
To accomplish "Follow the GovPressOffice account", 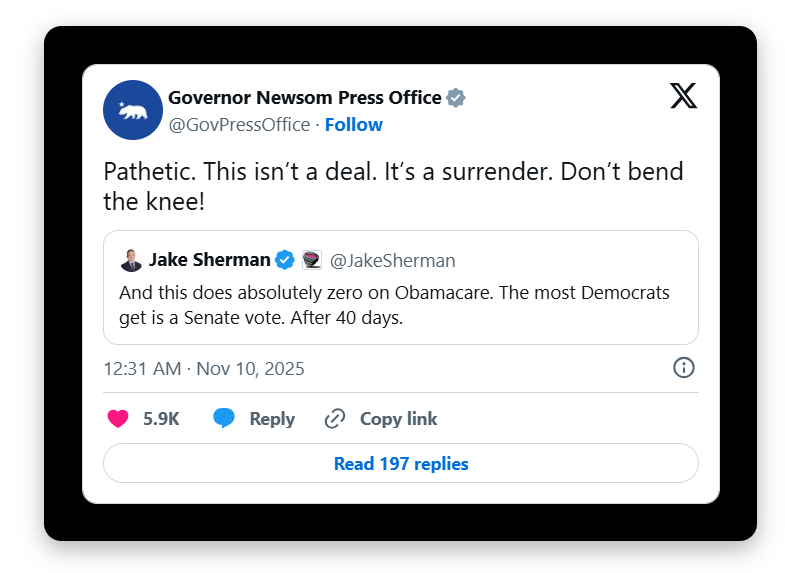I will 353,125.
